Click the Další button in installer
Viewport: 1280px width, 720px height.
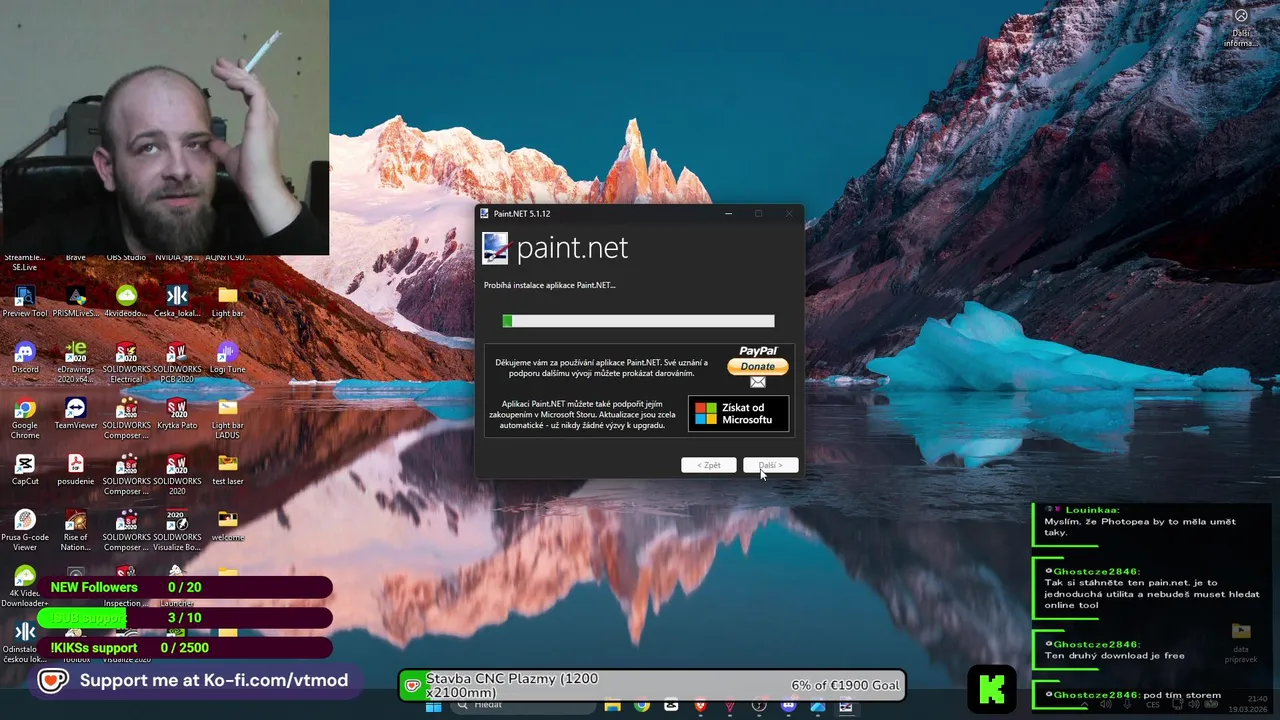coord(770,465)
